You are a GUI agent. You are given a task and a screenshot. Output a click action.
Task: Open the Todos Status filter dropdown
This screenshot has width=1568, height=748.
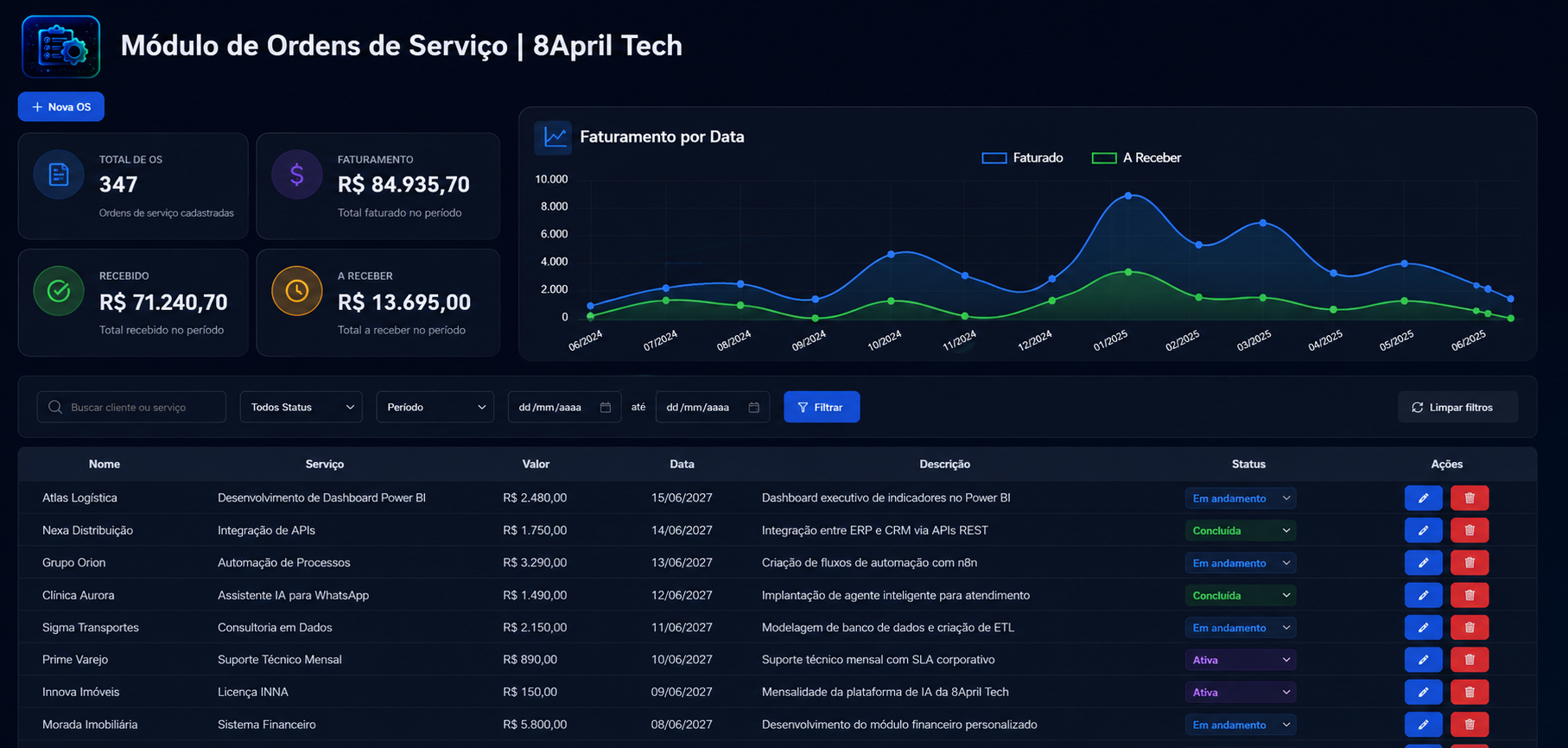(x=302, y=407)
